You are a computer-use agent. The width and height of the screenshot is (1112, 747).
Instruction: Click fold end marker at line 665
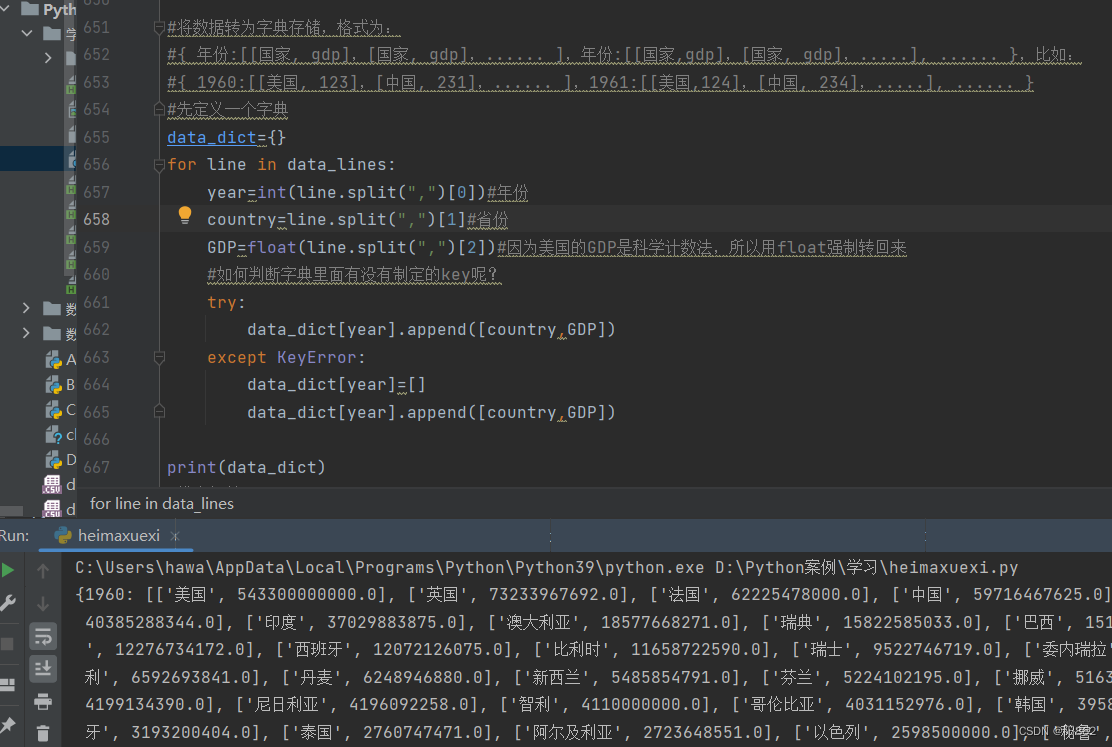pos(159,411)
